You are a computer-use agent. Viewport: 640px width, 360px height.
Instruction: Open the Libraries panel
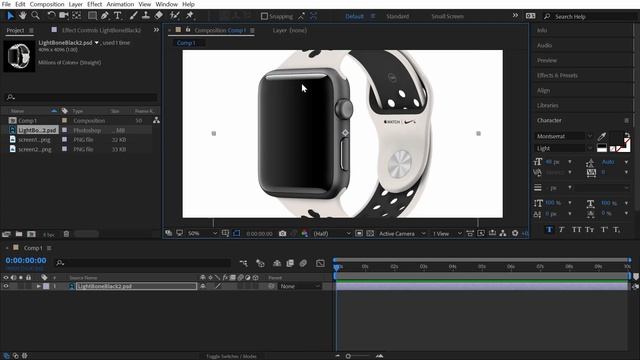547,105
